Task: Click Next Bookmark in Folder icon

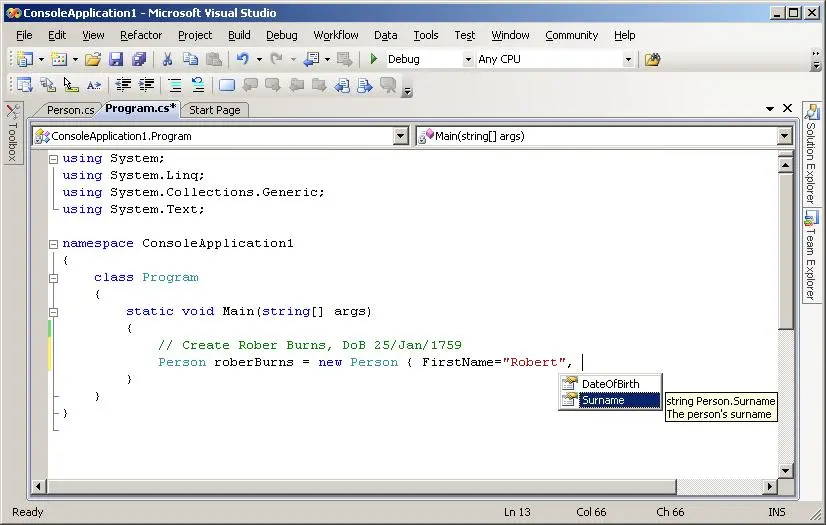Action: click(319, 84)
